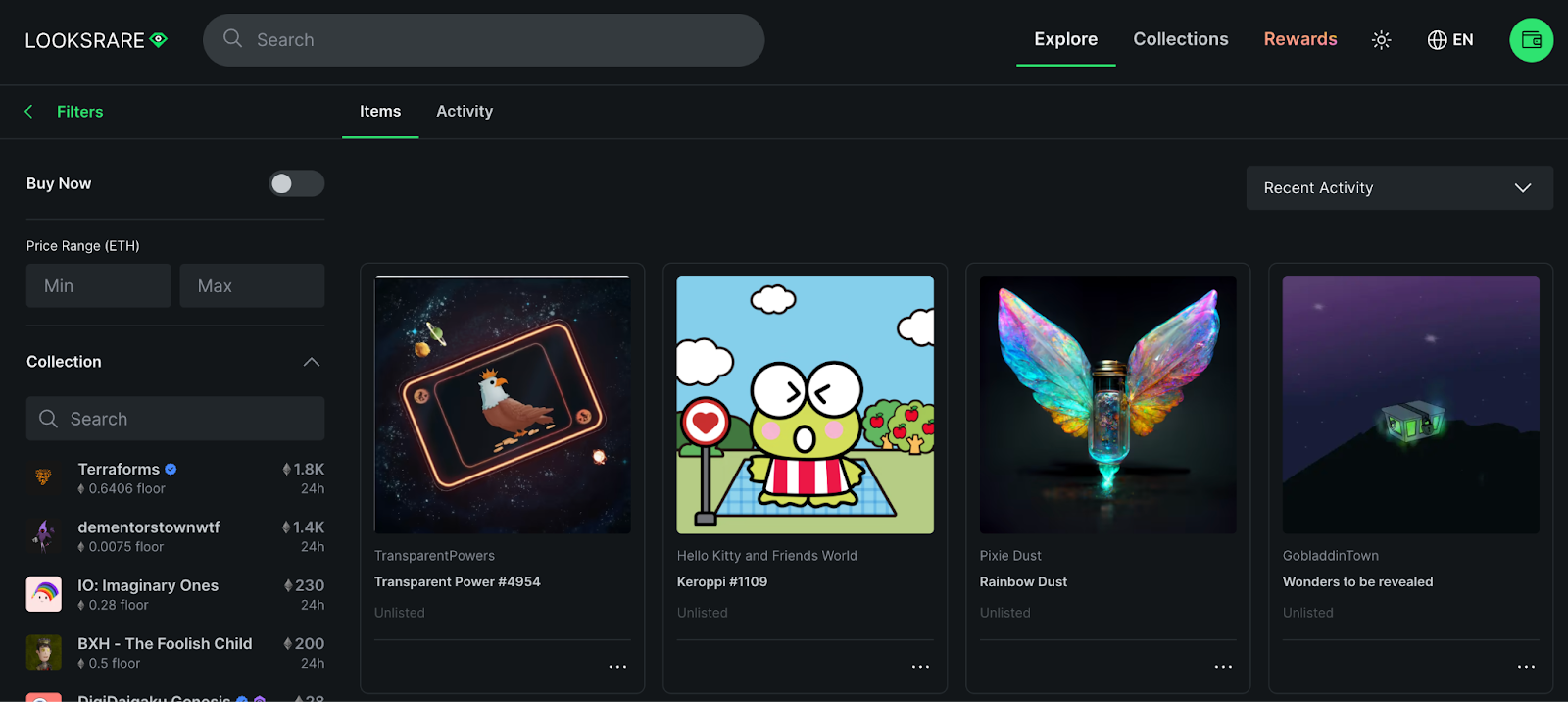The height and width of the screenshot is (702, 1568).
Task: Open the Wonders to be revealed thumbnail
Action: point(1411,405)
